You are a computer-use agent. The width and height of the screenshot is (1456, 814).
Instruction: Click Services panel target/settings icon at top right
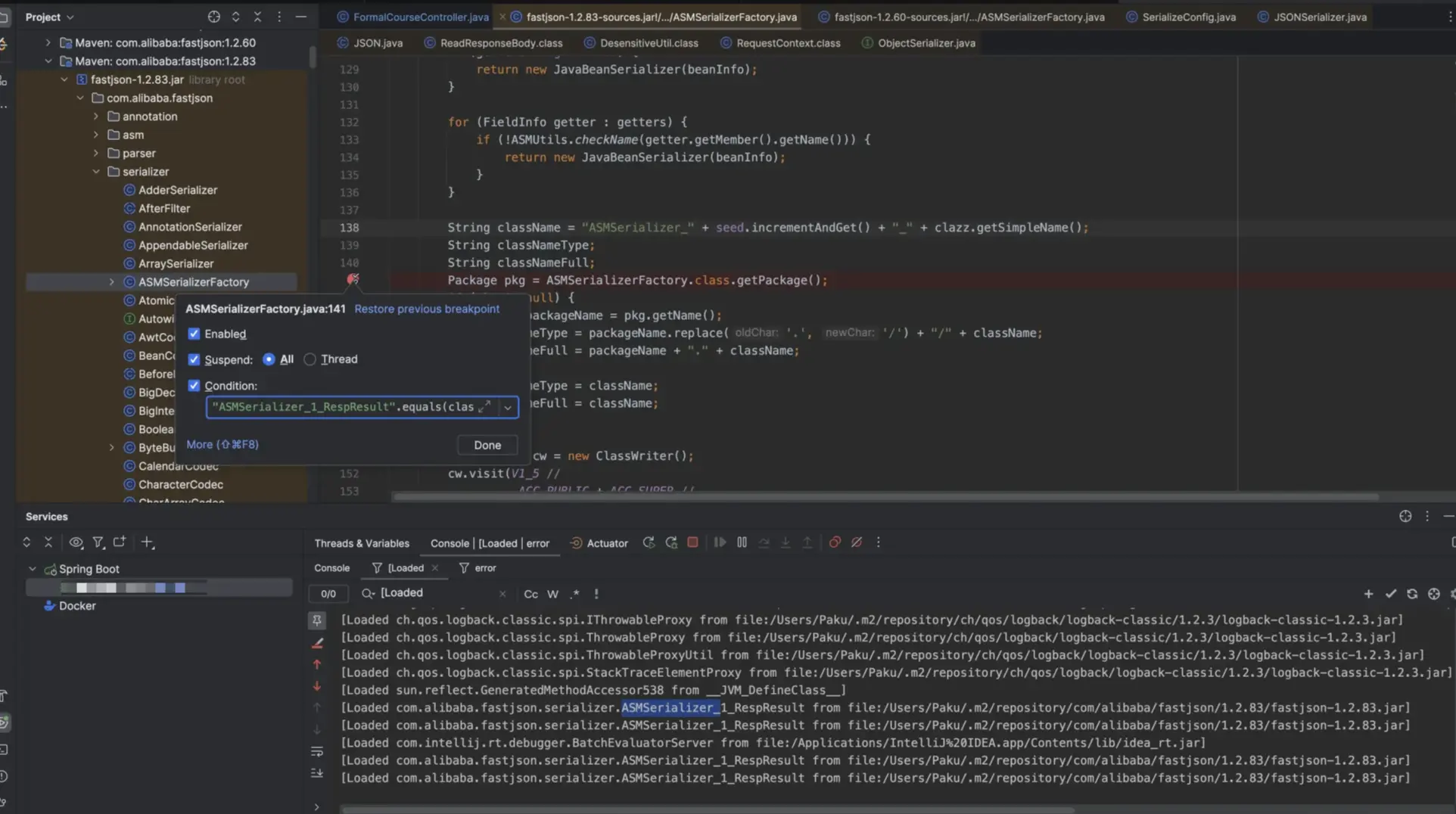[x=1405, y=516]
